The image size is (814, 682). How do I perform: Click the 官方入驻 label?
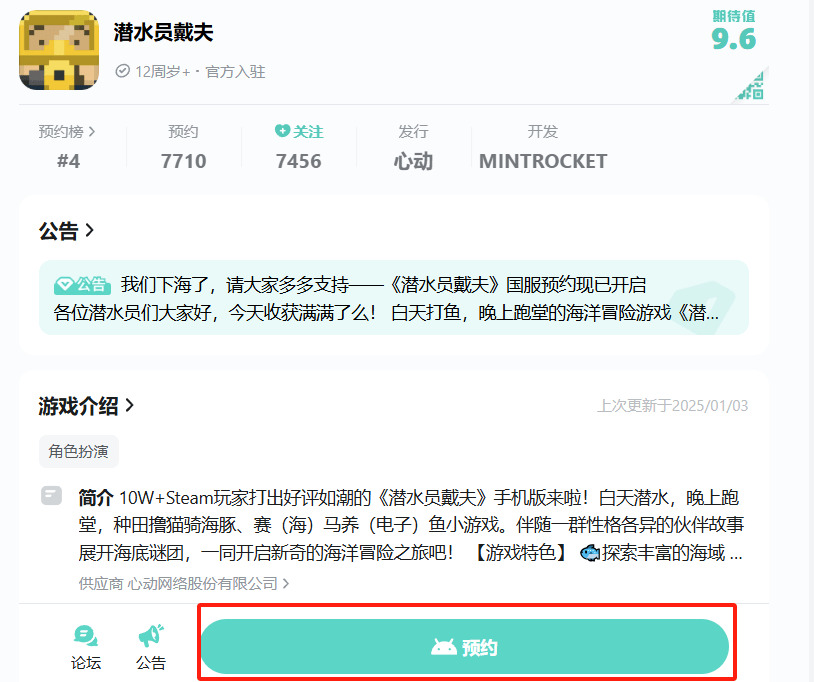(x=235, y=72)
